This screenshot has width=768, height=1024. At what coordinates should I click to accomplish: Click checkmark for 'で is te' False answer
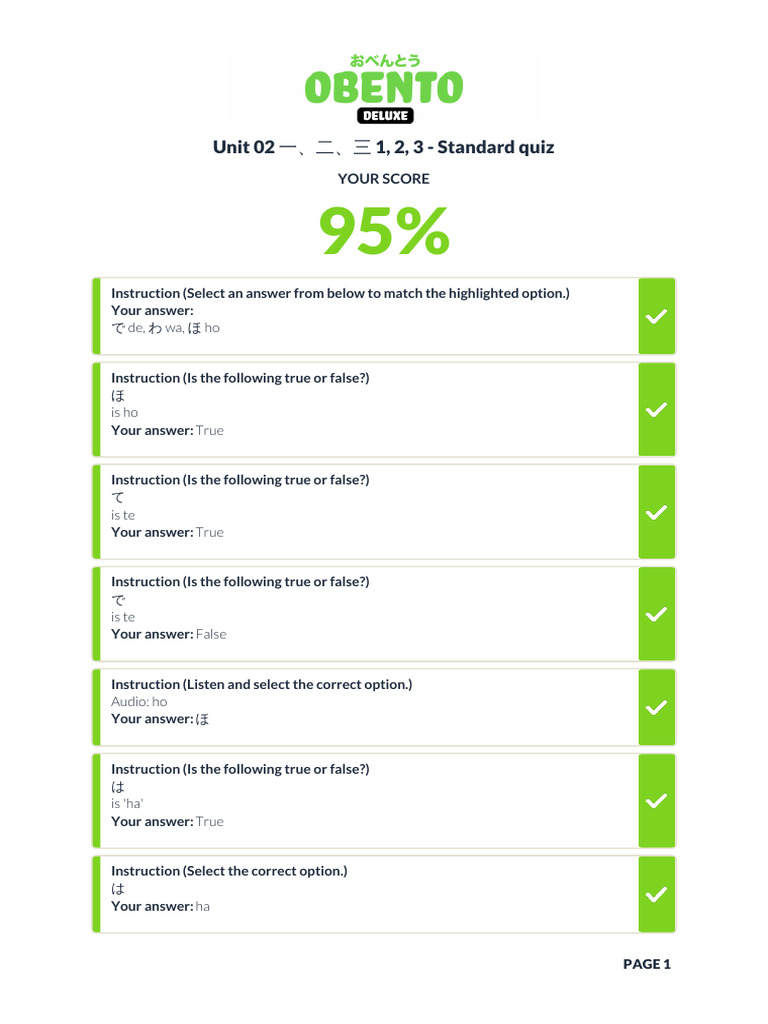pyautogui.click(x=656, y=614)
